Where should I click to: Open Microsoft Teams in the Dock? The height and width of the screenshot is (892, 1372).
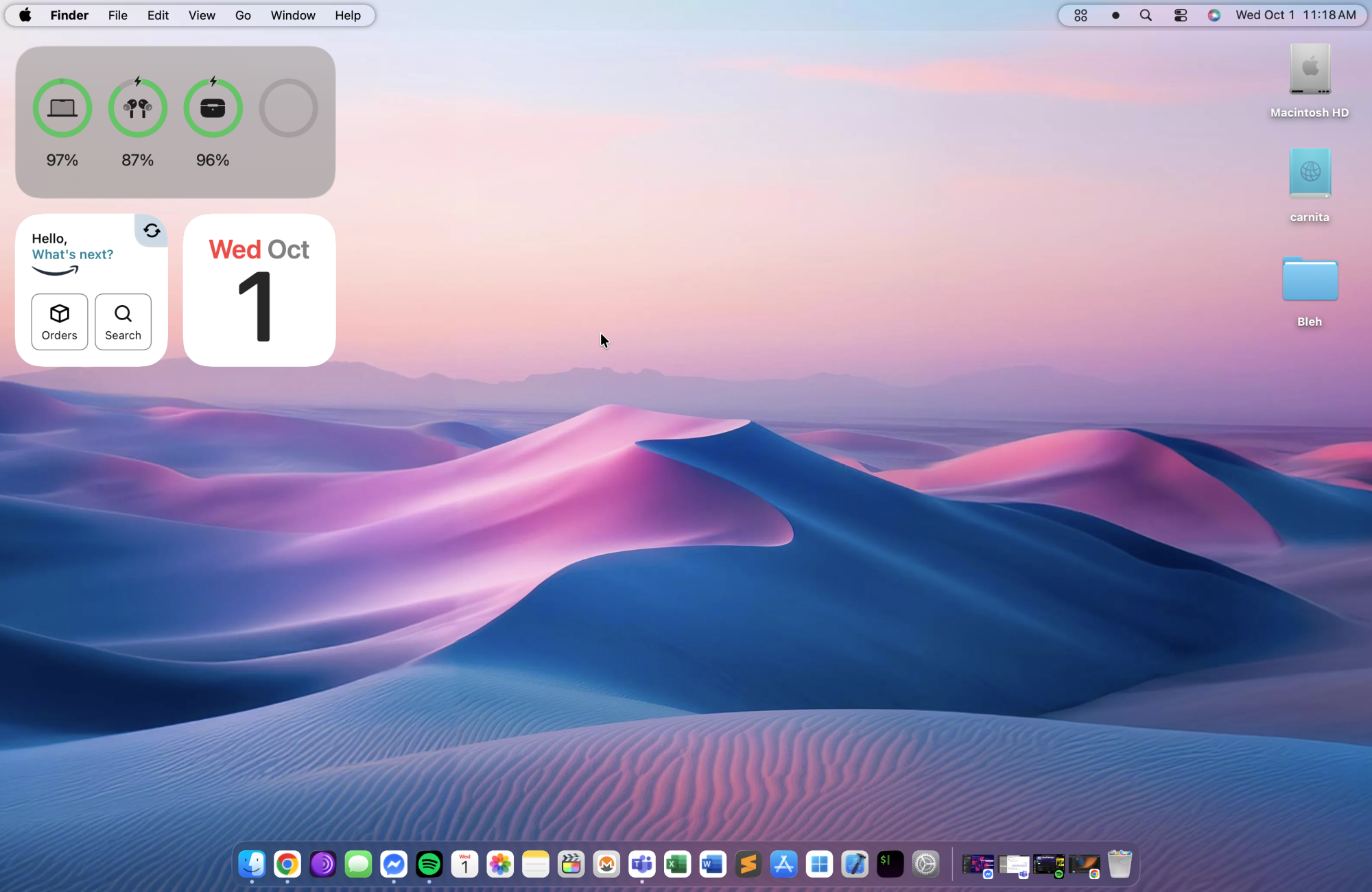pyautogui.click(x=642, y=864)
